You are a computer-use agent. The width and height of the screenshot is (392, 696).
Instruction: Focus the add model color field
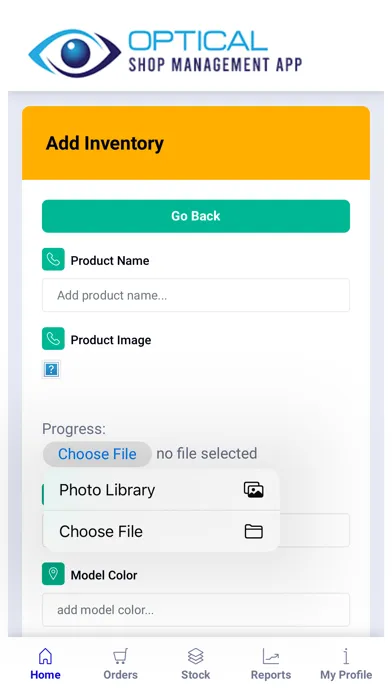[x=196, y=610]
